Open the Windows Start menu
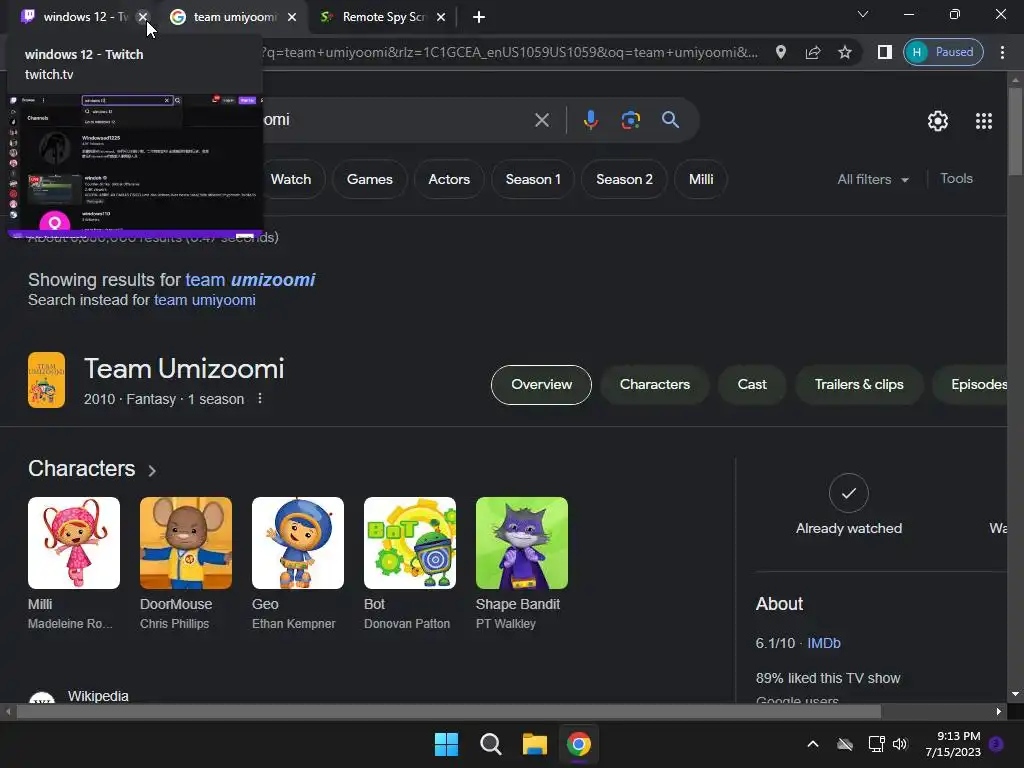This screenshot has width=1024, height=768. point(447,744)
